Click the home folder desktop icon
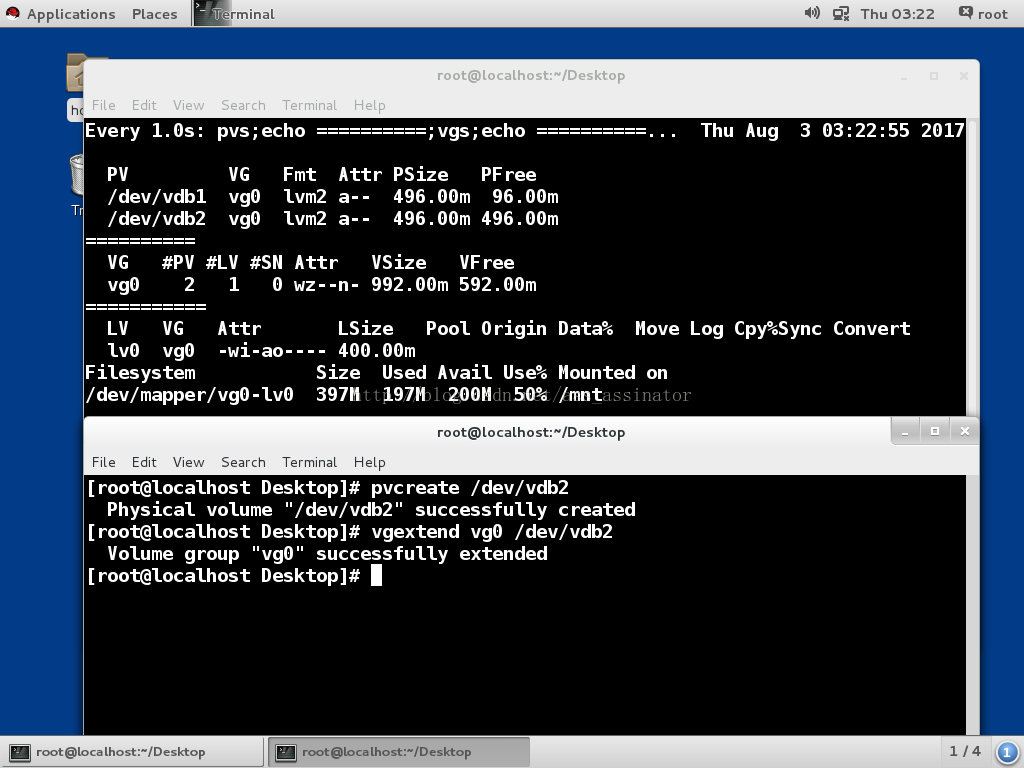This screenshot has height=768, width=1024. [76, 73]
